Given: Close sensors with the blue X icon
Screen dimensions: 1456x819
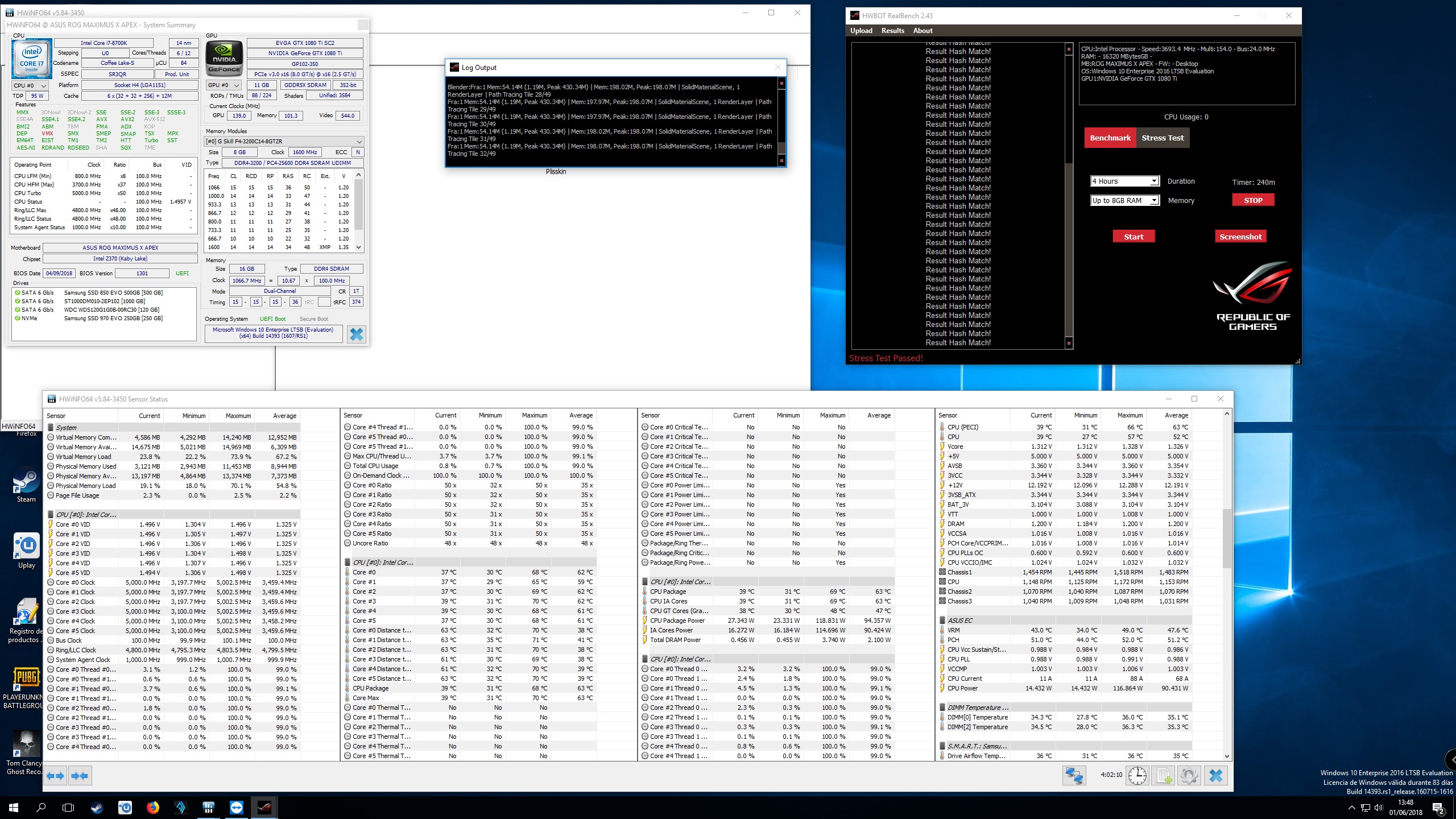Looking at the screenshot, I should [x=1215, y=776].
